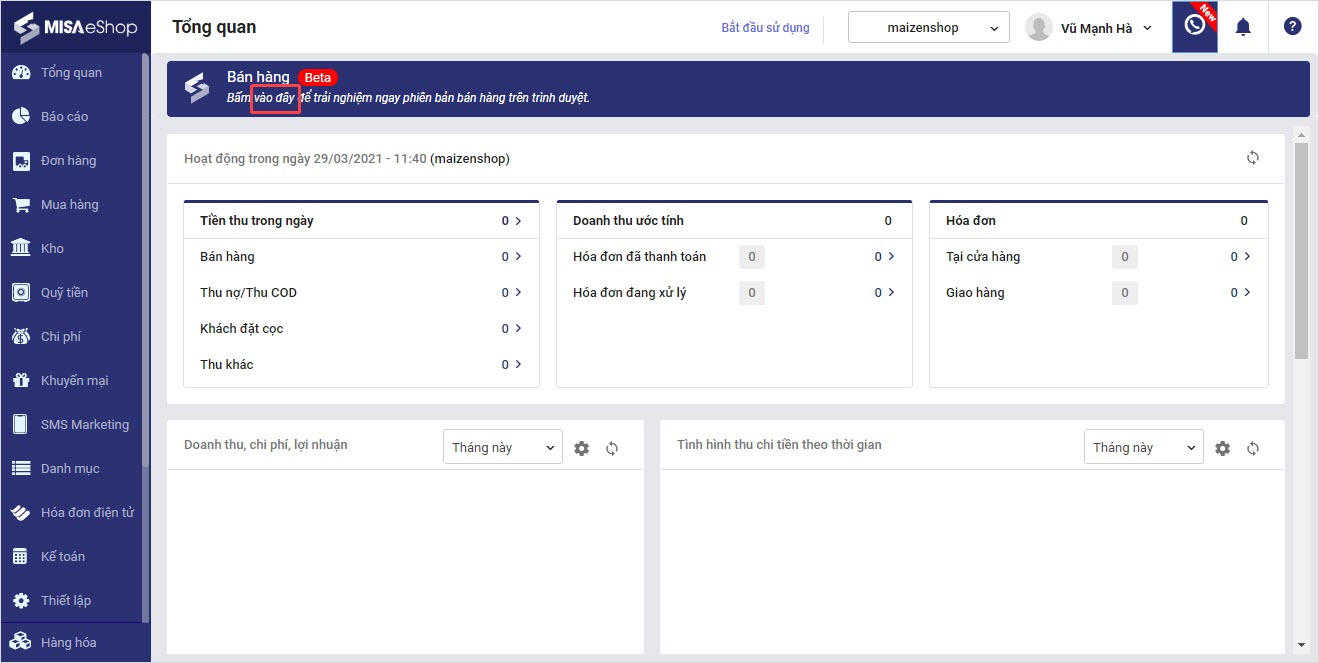Image resolution: width=1319 pixels, height=663 pixels.
Task: Click the phone support icon
Action: [x=1194, y=26]
